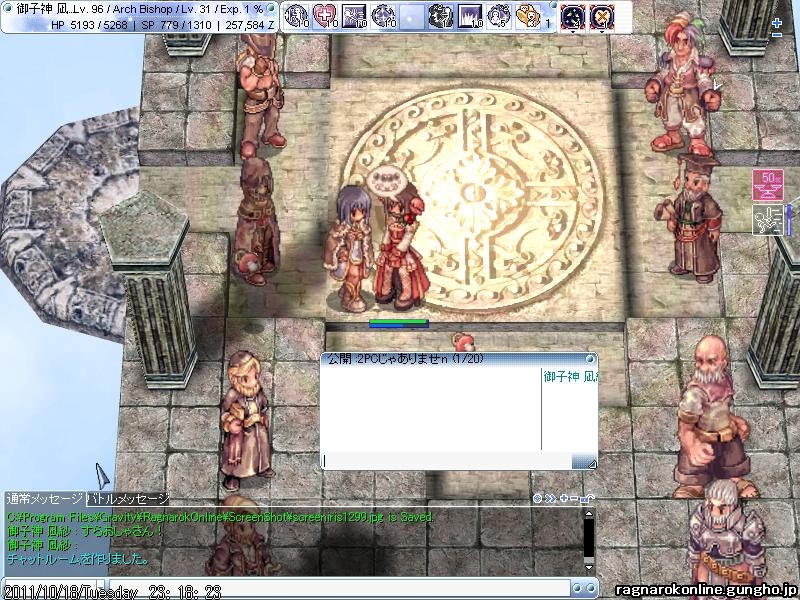The height and width of the screenshot is (600, 800).
Task: Click the running figure status icon
Action: 768,220
